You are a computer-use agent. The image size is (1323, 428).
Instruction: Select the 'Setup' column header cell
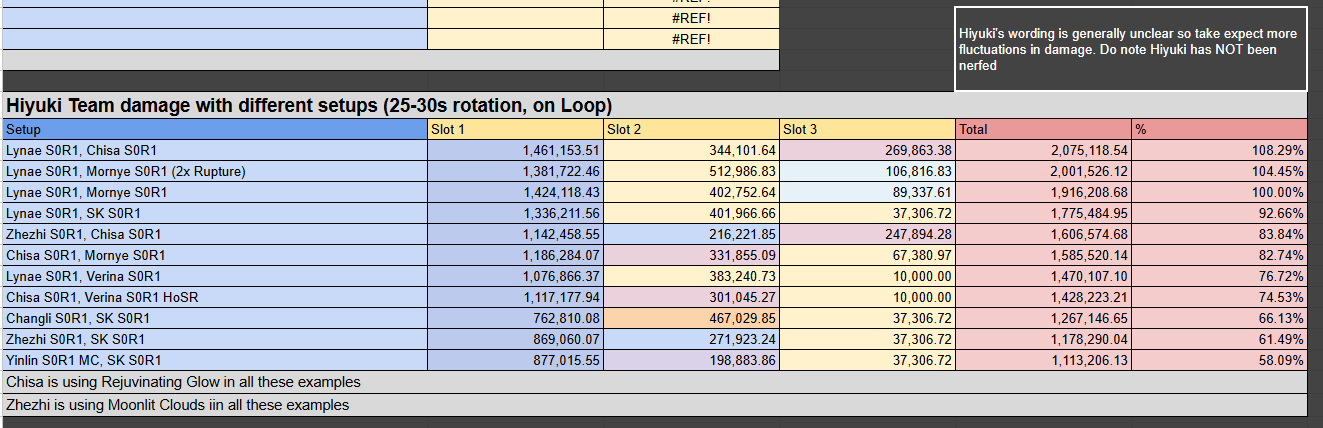coord(215,129)
